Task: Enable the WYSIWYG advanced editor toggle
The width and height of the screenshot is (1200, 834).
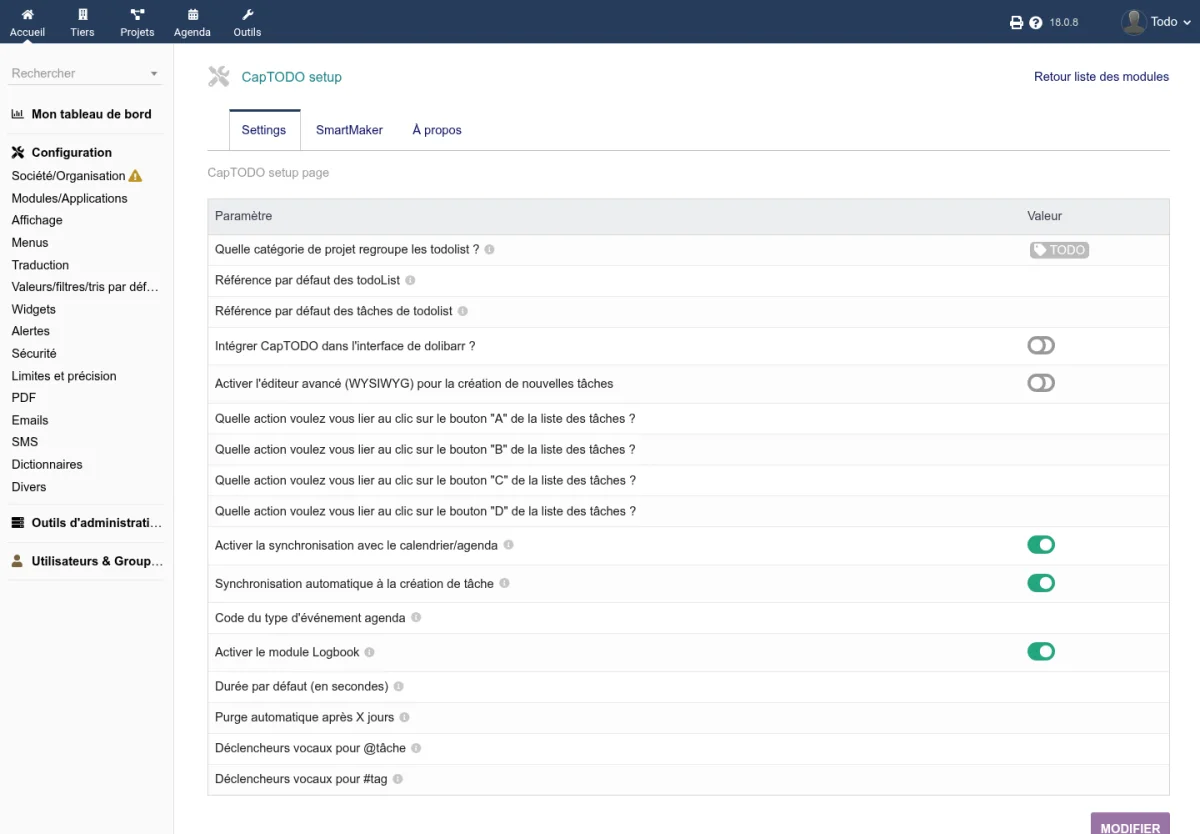Action: 1041,383
